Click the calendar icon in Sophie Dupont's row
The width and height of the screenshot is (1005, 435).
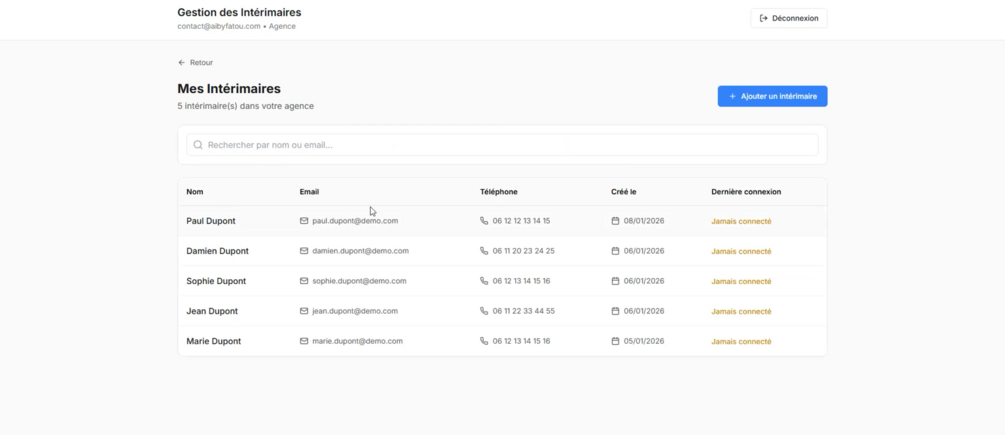click(x=615, y=281)
